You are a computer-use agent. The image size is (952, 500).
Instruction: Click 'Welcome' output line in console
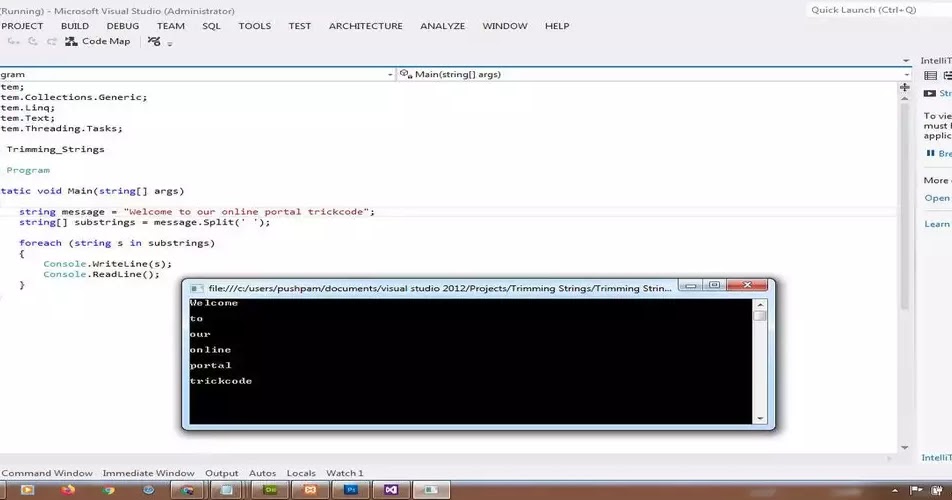[214, 303]
